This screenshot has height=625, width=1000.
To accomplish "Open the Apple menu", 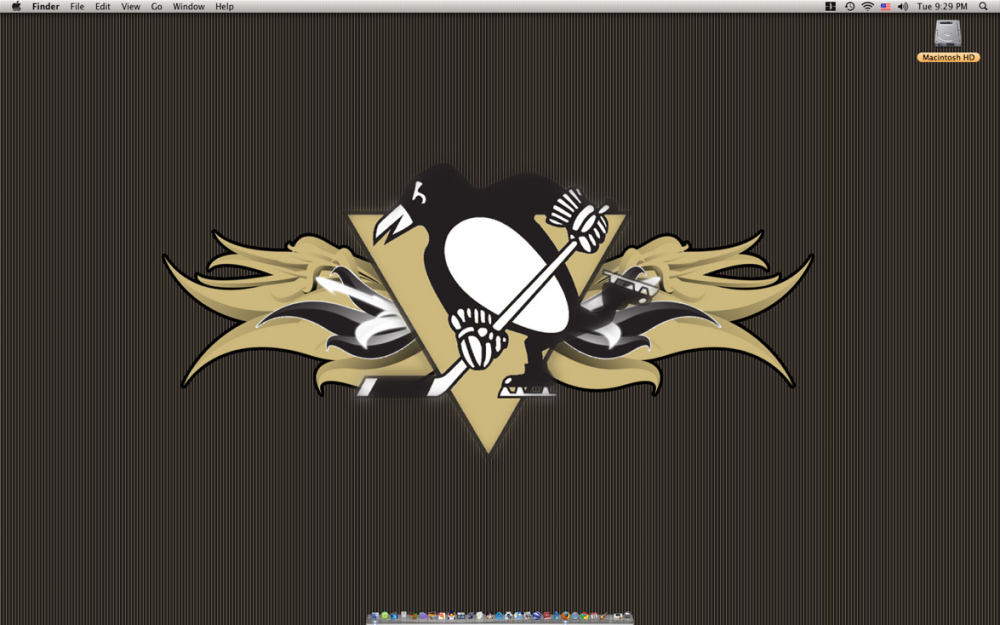I will pos(16,6).
